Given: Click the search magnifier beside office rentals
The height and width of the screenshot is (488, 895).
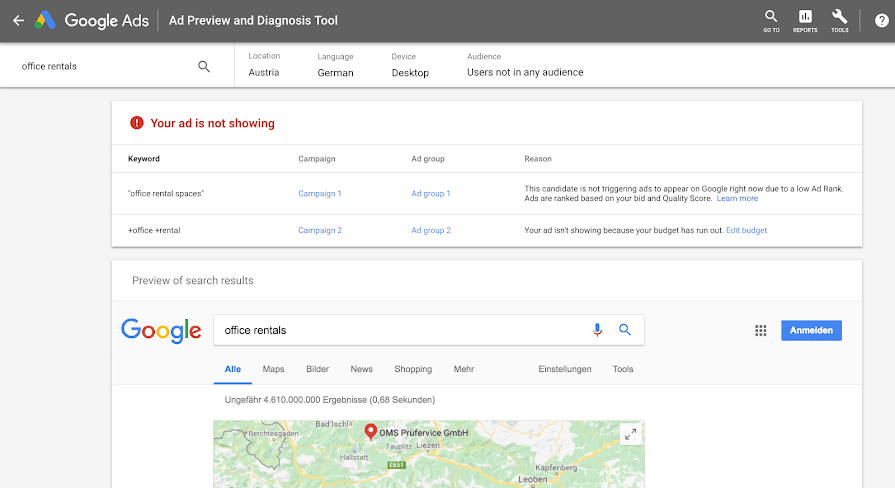Looking at the screenshot, I should coord(204,66).
